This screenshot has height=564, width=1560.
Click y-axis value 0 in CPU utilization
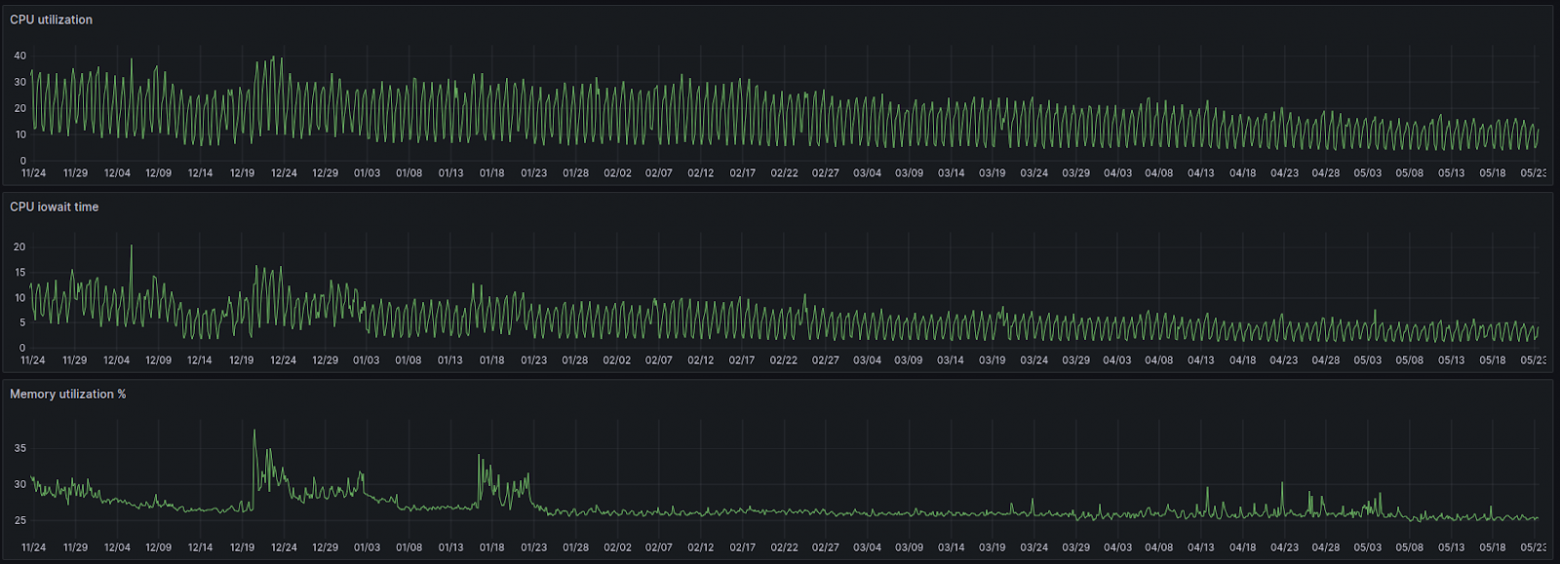click(22, 160)
